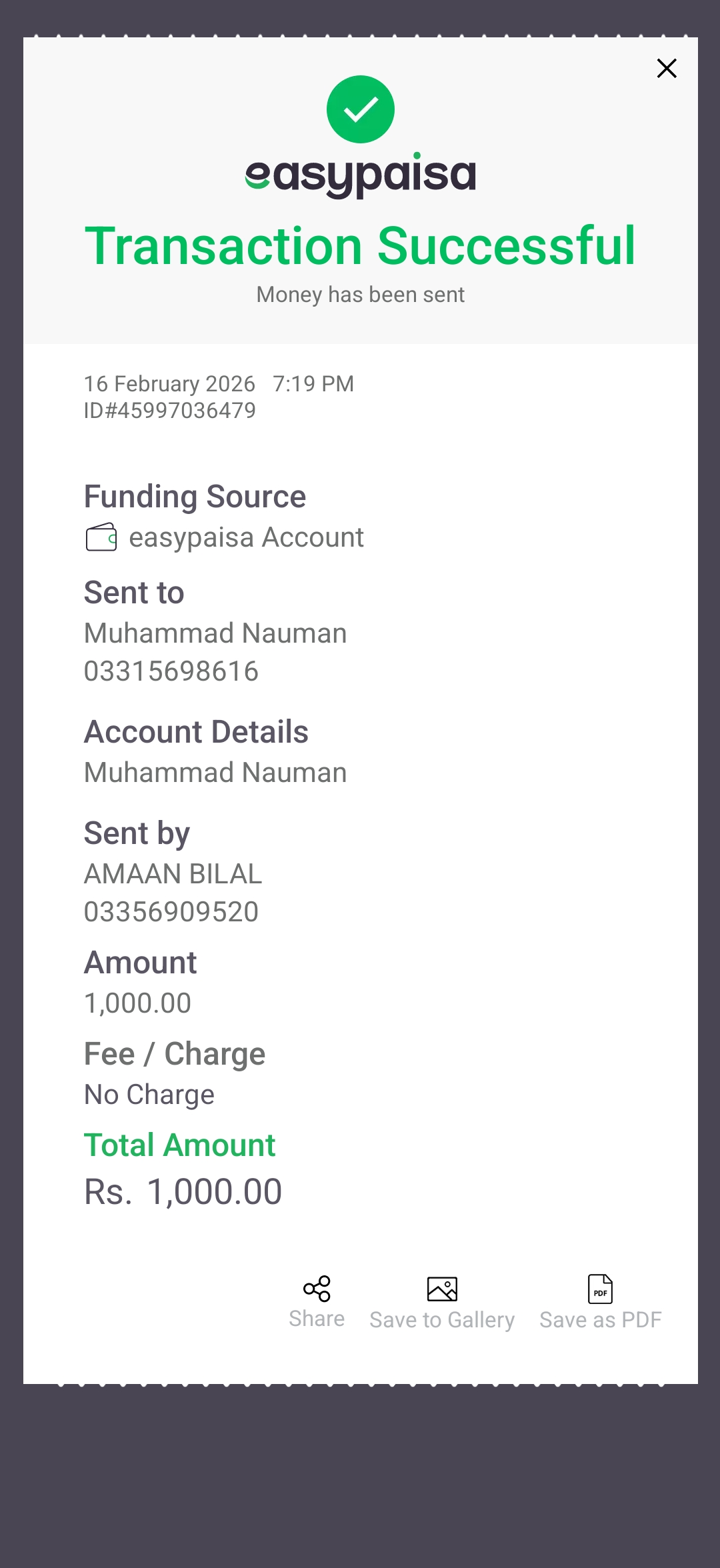Tap the Transaction Successful heading

click(360, 246)
